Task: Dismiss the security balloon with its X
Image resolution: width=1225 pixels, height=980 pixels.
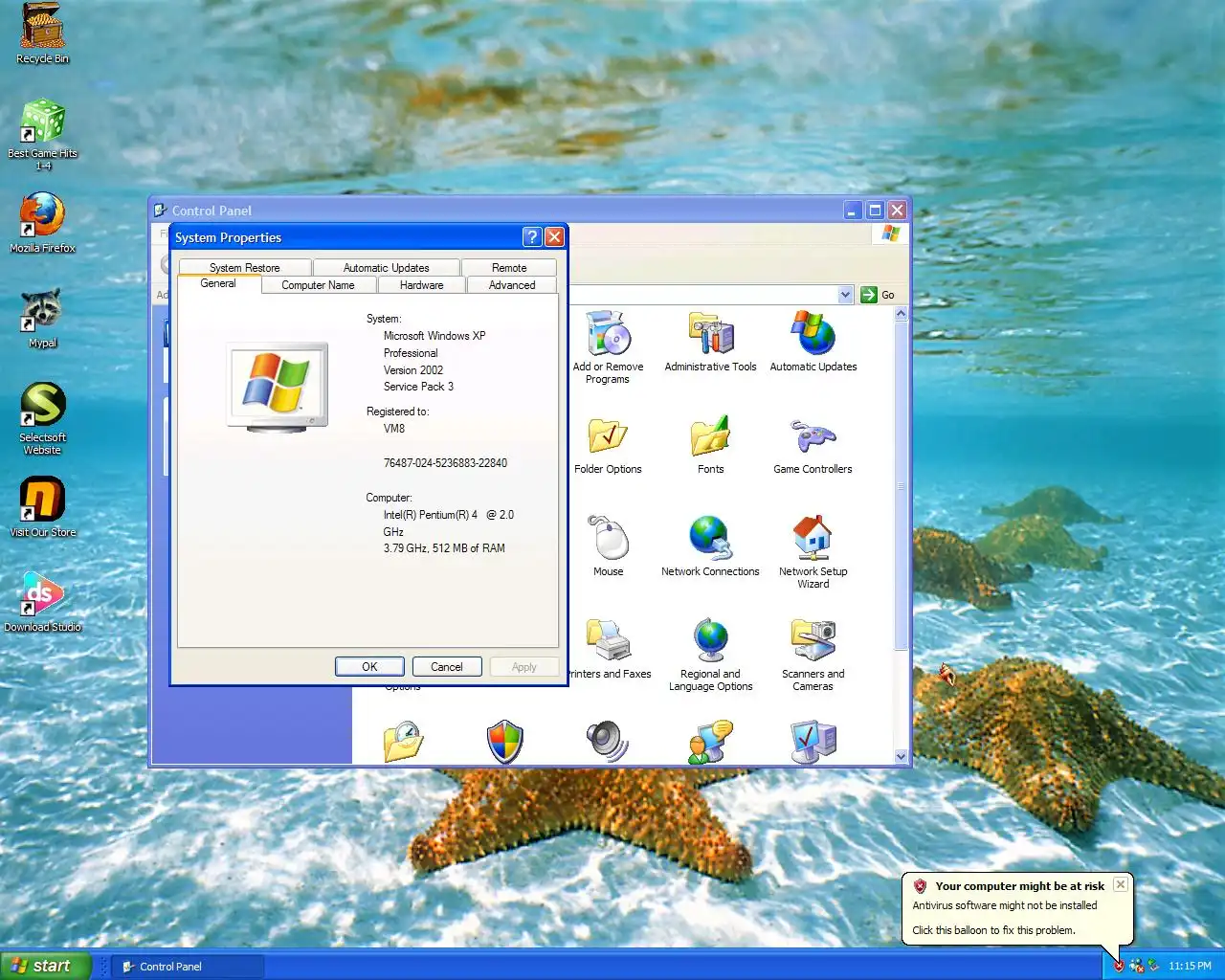Action: [1120, 885]
